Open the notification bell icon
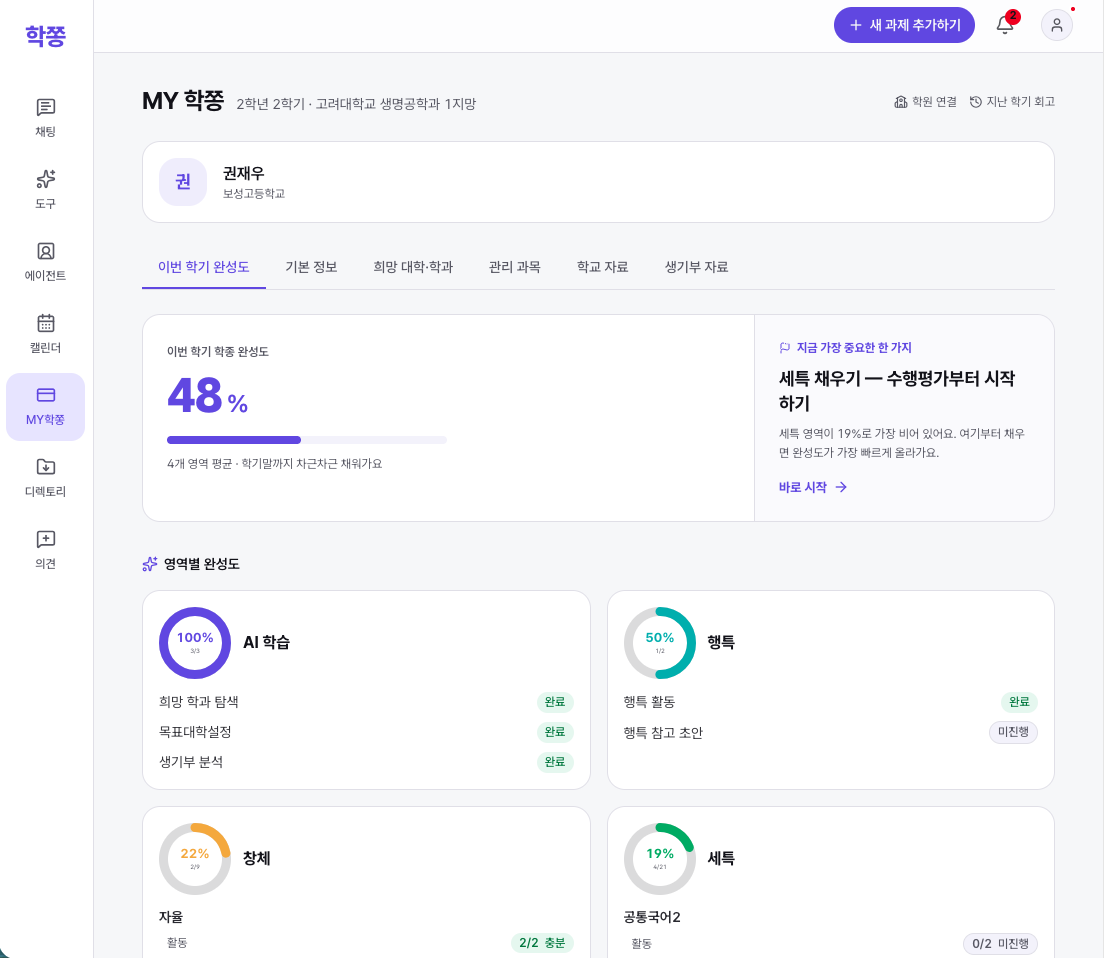Image resolution: width=1104 pixels, height=958 pixels. [x=1005, y=25]
